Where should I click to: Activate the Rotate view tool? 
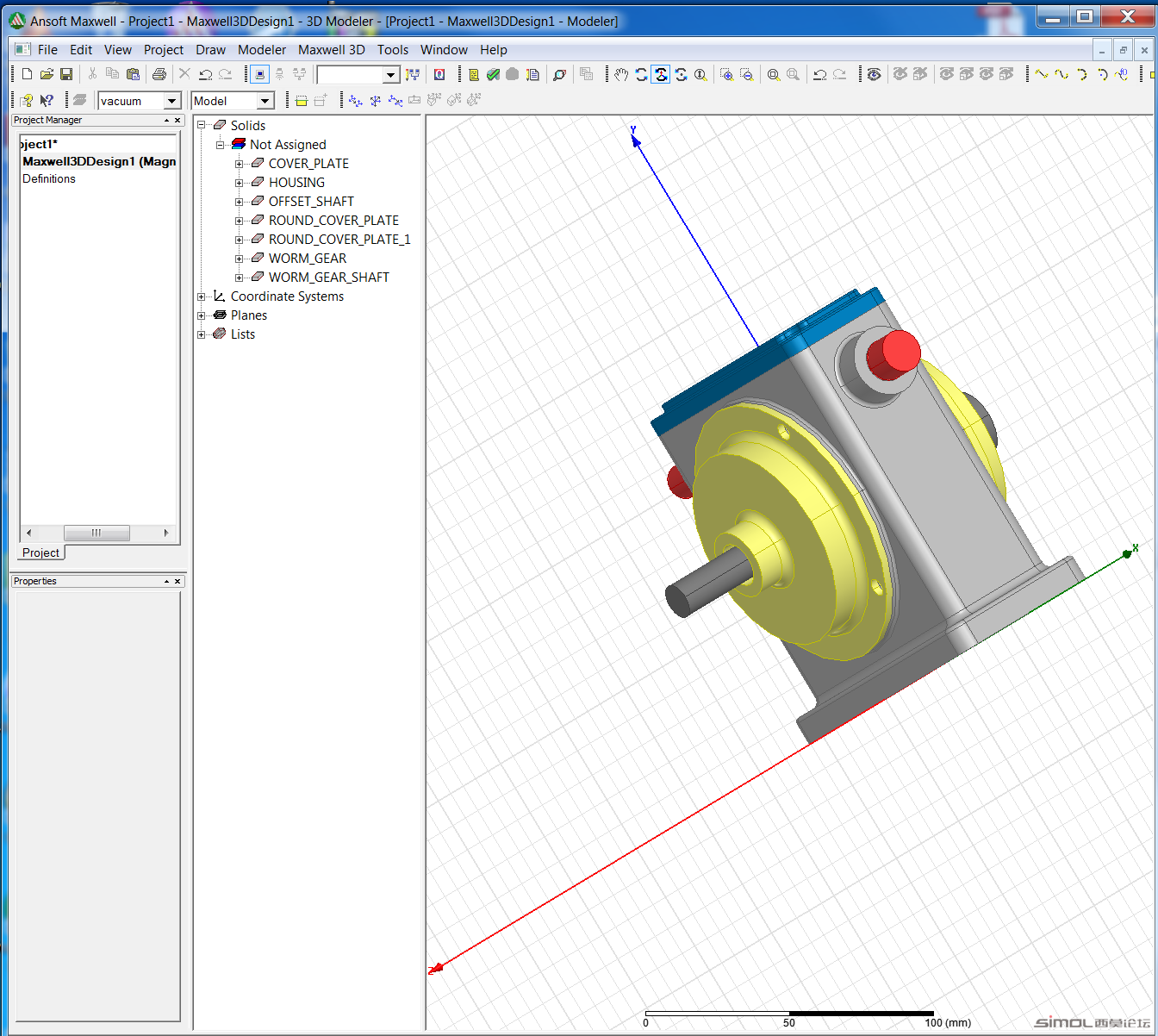click(x=641, y=75)
